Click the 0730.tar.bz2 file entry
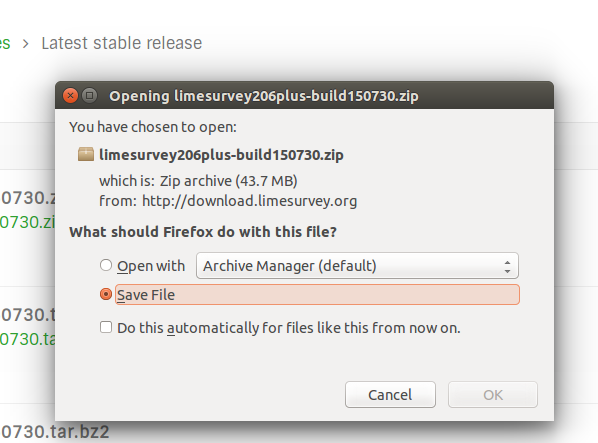 point(55,432)
